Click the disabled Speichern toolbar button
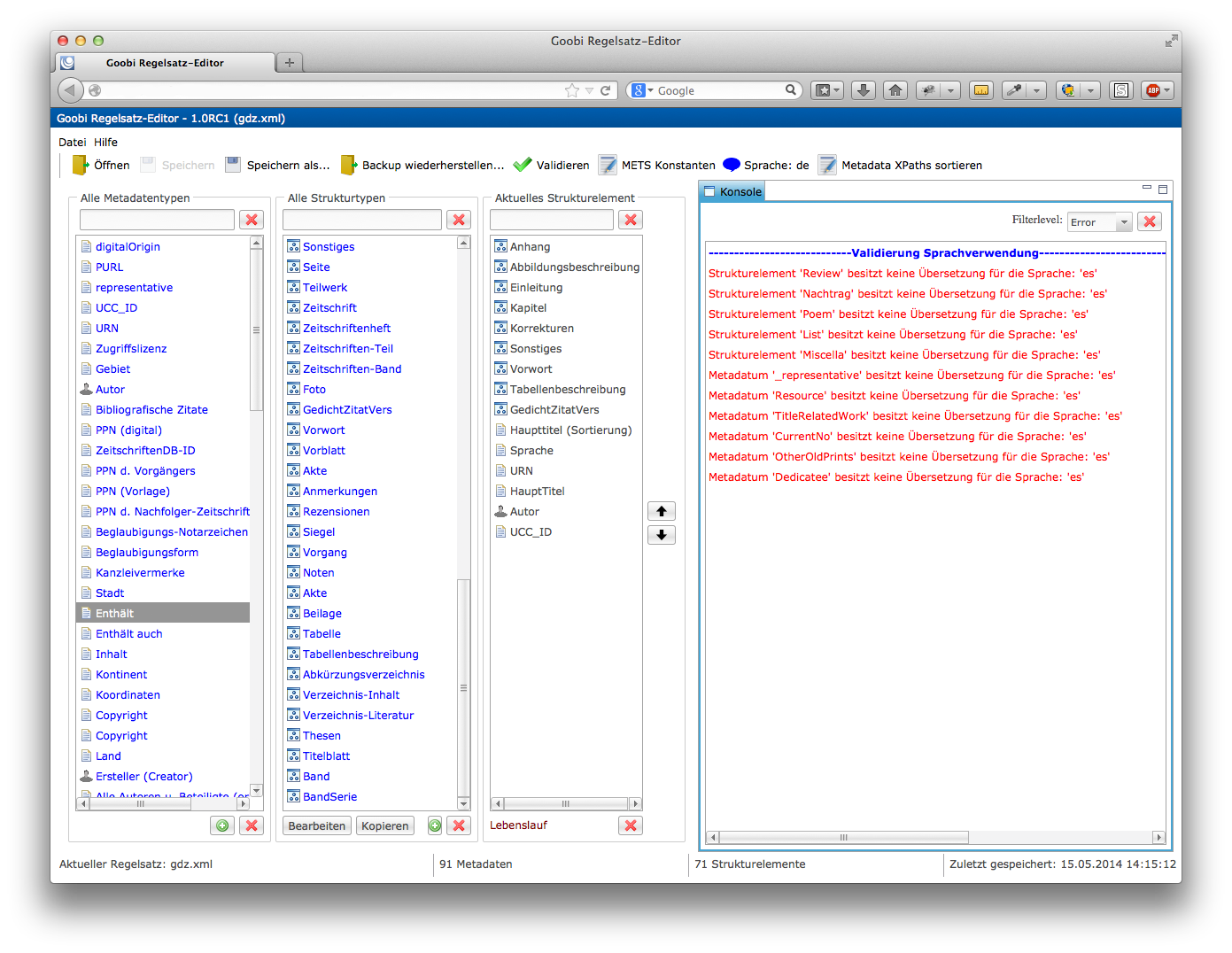Image resolution: width=1232 pixels, height=953 pixels. click(x=178, y=165)
